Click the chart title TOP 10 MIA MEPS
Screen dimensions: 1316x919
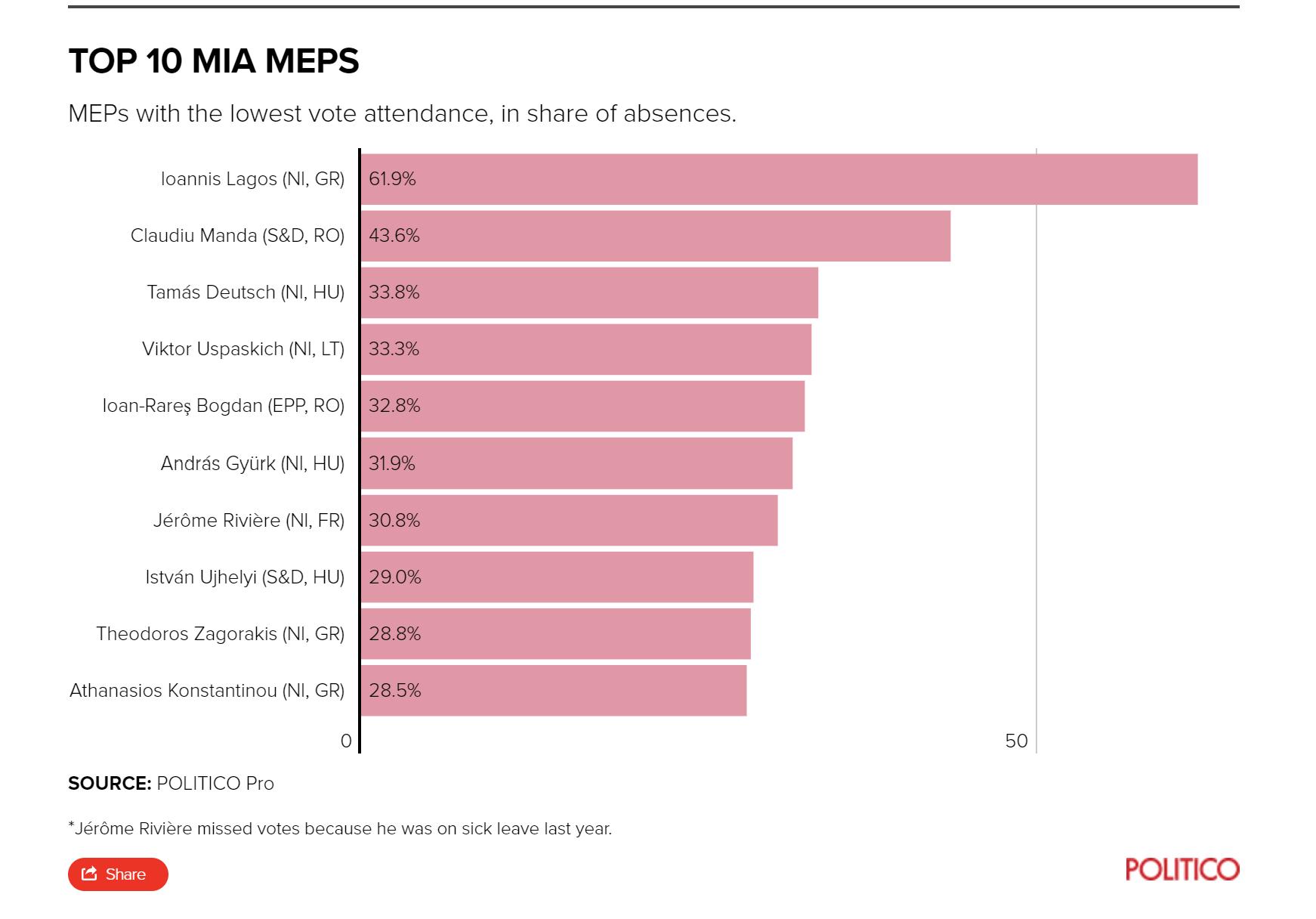[x=214, y=60]
